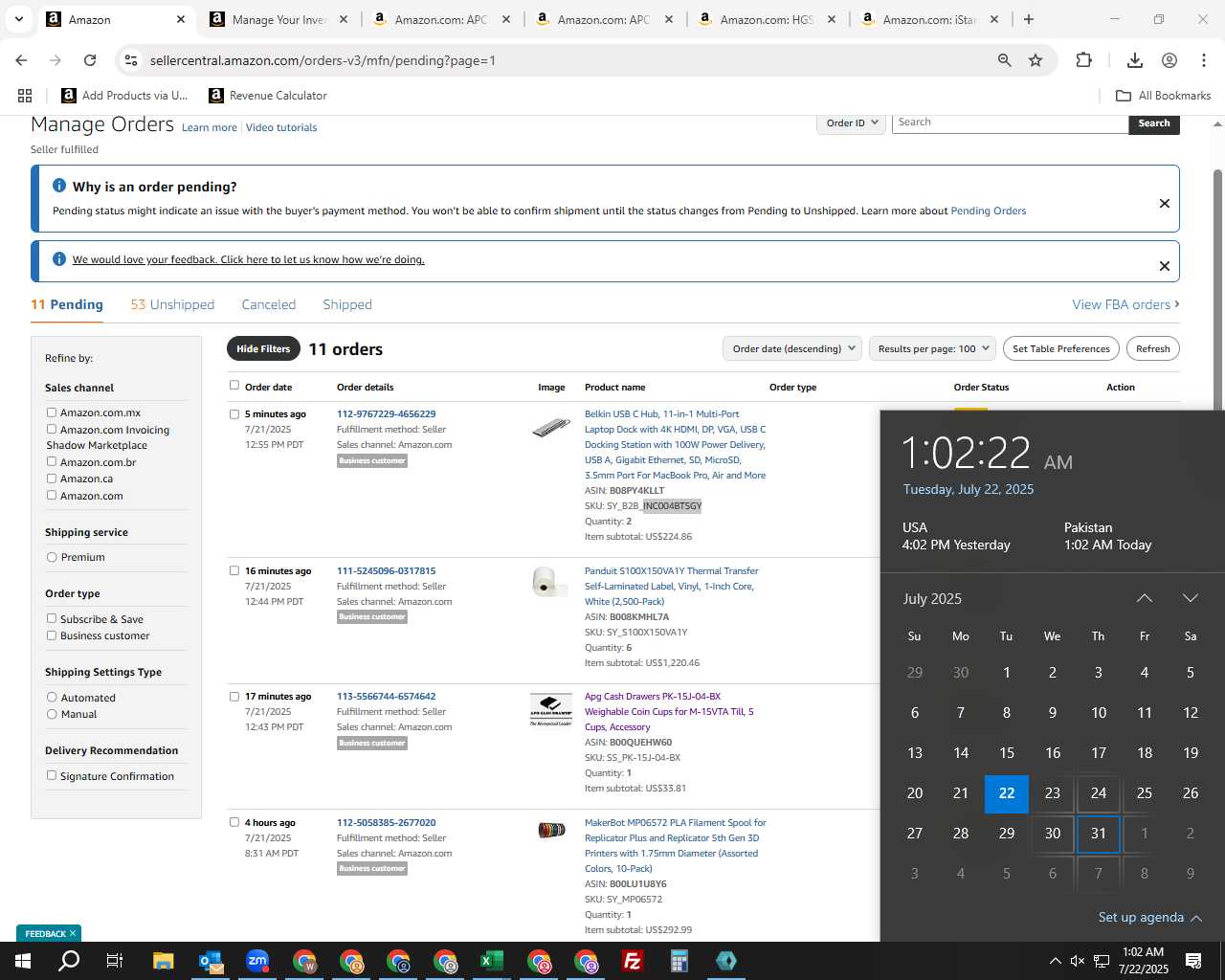This screenshot has height=980, width=1225.
Task: Dismiss the feedback request banner
Action: pos(1165,266)
